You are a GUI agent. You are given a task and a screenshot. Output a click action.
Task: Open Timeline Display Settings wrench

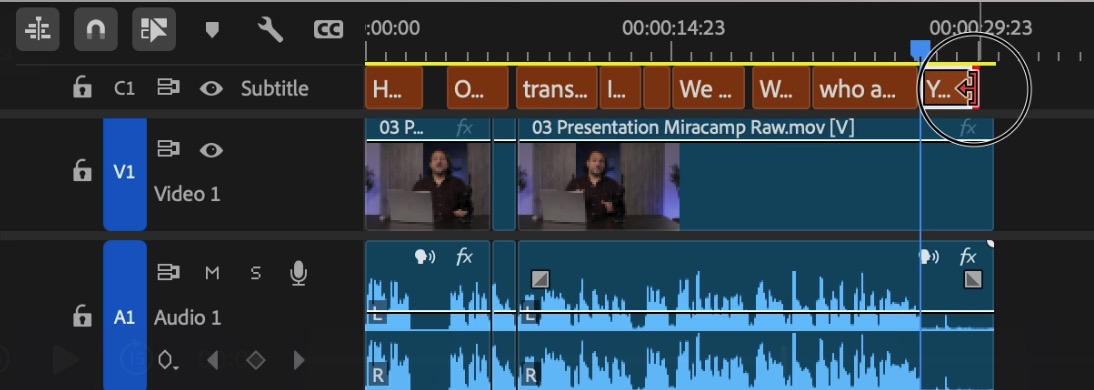click(x=270, y=30)
